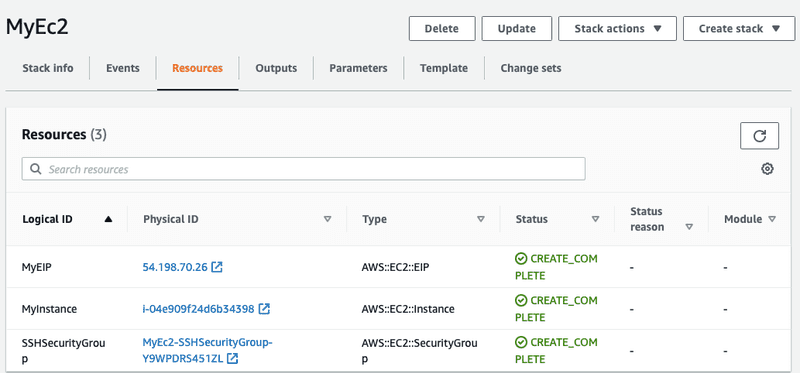Click the AWS::EC2::Instance type cell
Screen dimensions: 800x373
pyautogui.click(x=408, y=309)
